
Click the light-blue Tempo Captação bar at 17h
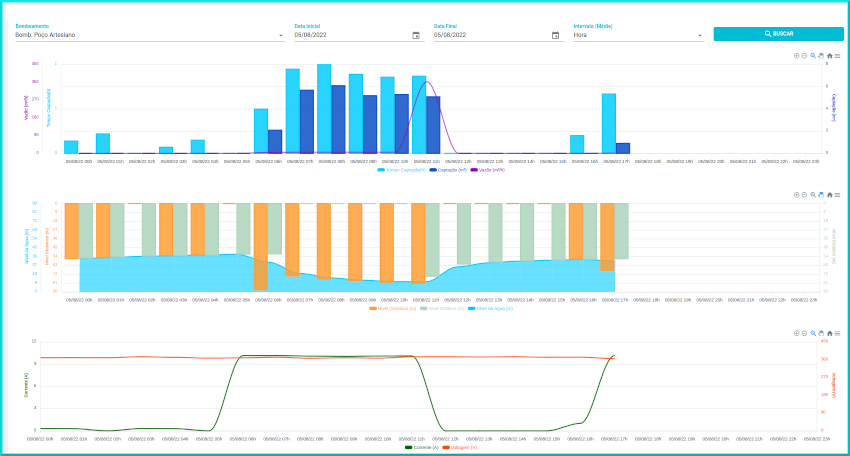point(609,124)
